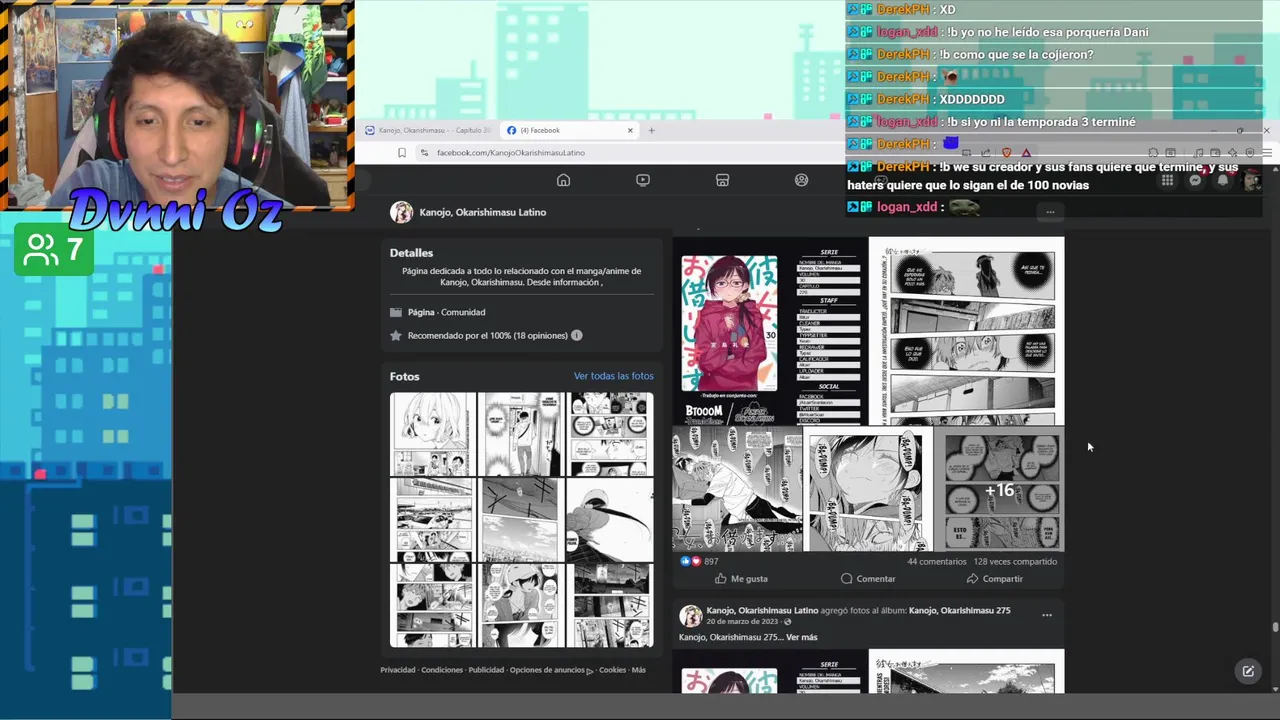Open the page profile picture in header

tap(401, 212)
